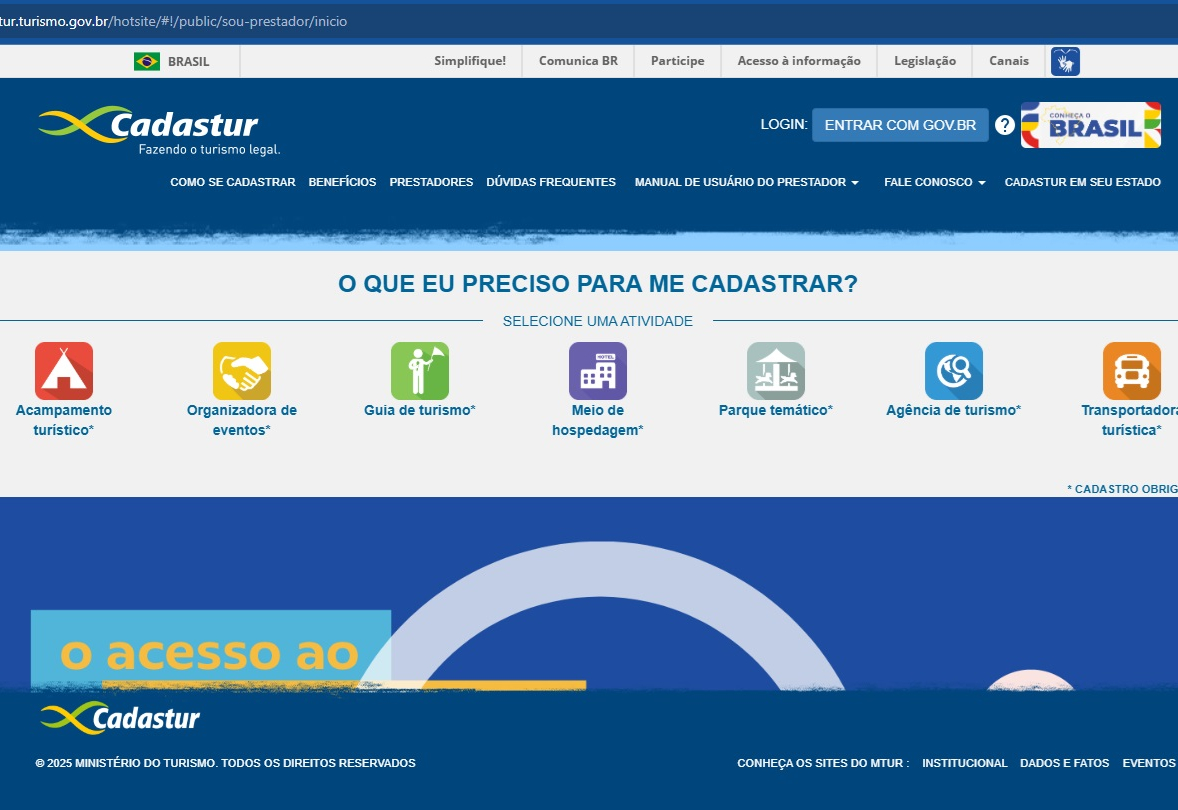Viewport: 1178px width, 810px height.
Task: Choose the Agência de turismo globe icon
Action: [954, 371]
